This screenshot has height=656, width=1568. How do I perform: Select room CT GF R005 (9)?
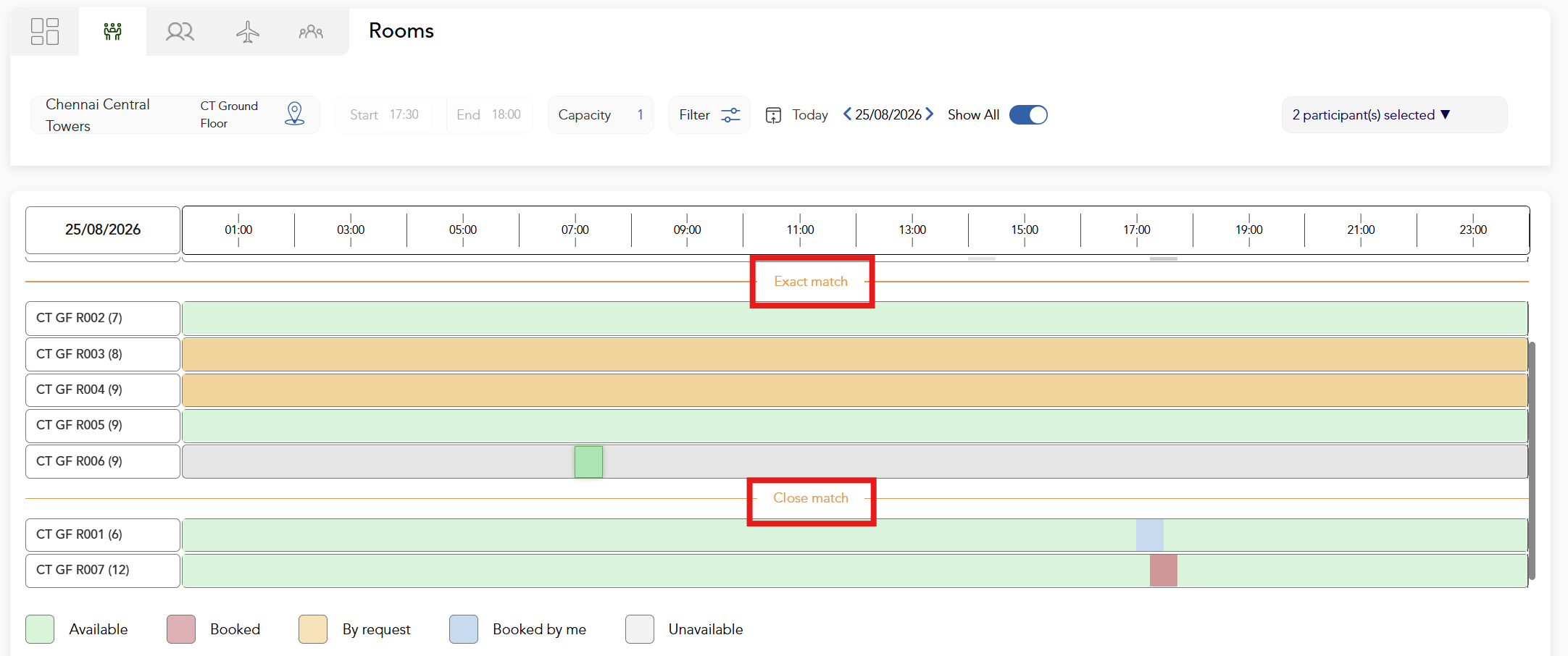[103, 425]
